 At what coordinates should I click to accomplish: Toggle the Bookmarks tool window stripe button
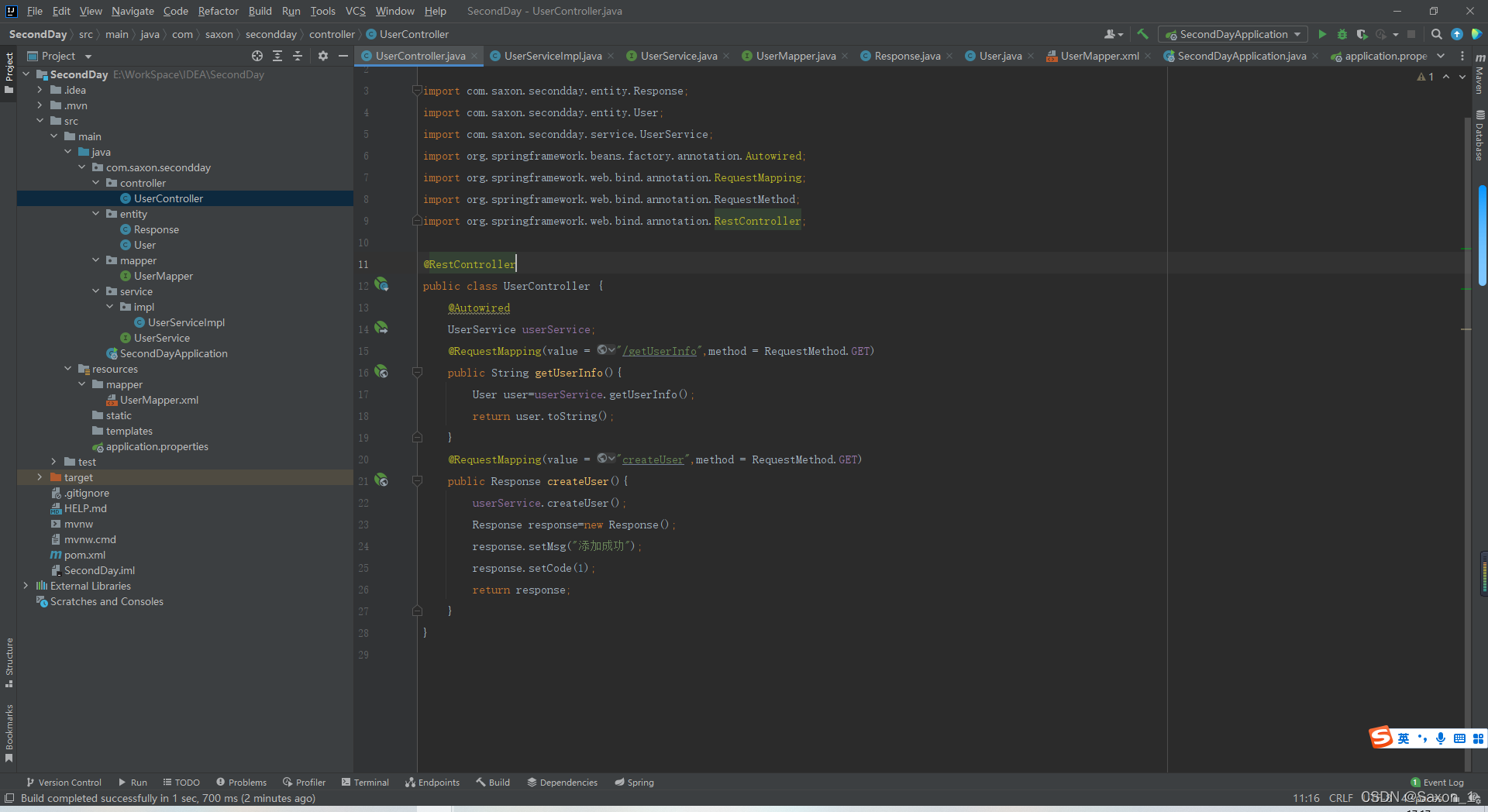point(9,732)
